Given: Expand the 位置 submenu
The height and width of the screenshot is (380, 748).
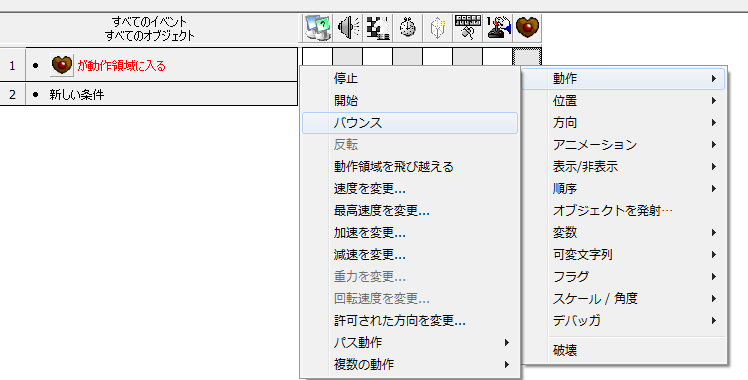Looking at the screenshot, I should [x=623, y=101].
